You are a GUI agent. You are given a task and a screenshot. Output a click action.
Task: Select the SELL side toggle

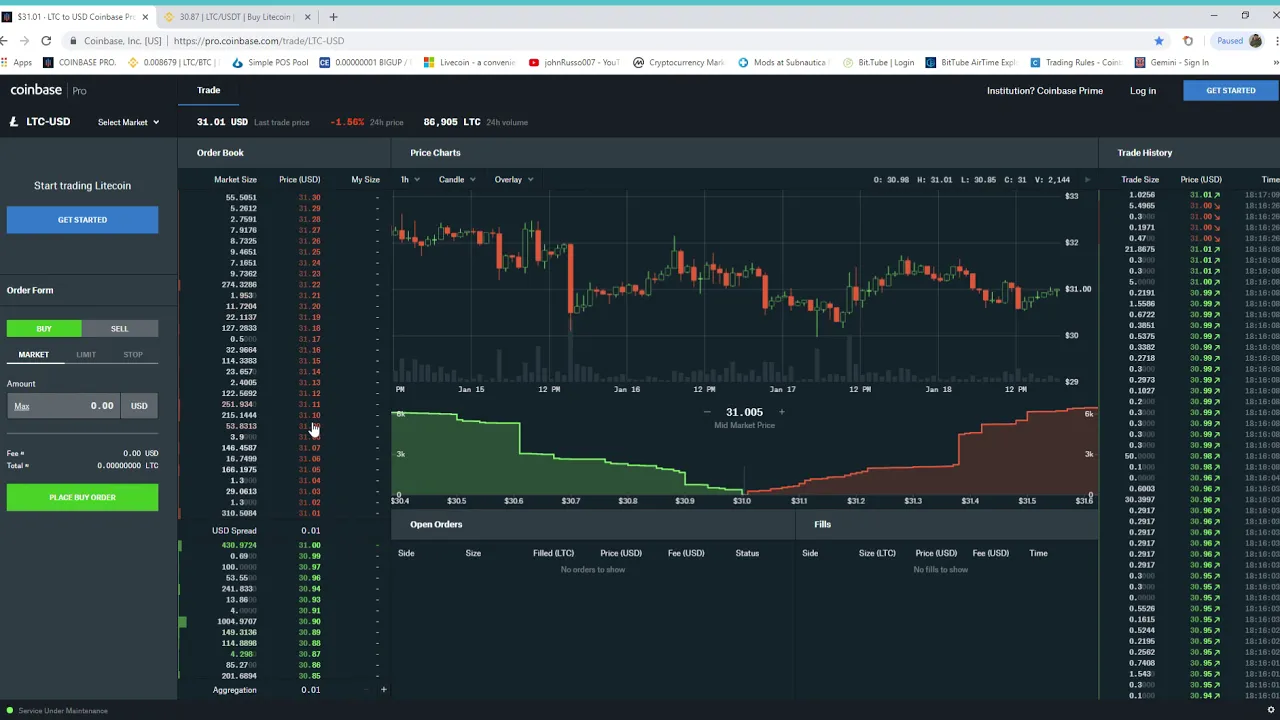click(119, 329)
